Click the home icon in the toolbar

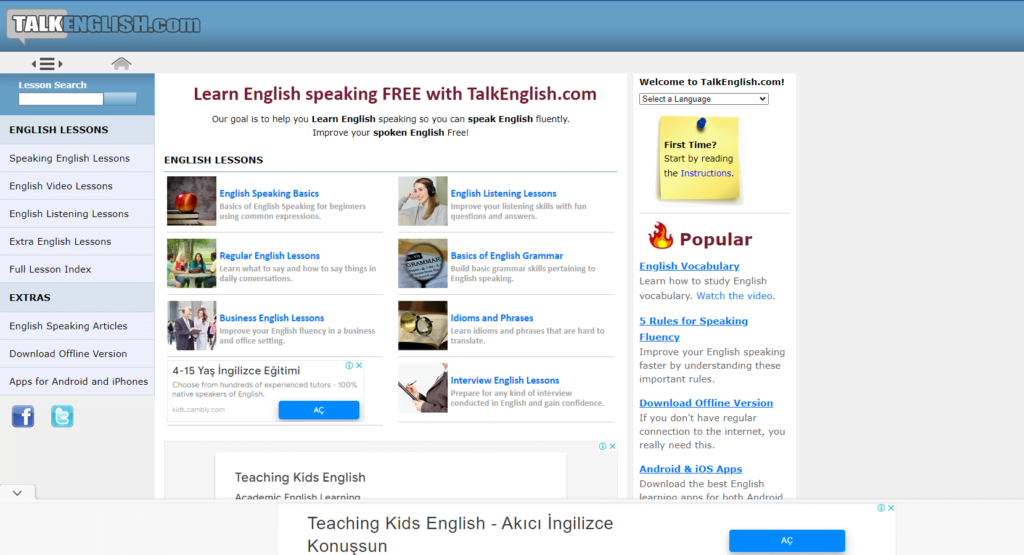click(x=121, y=64)
